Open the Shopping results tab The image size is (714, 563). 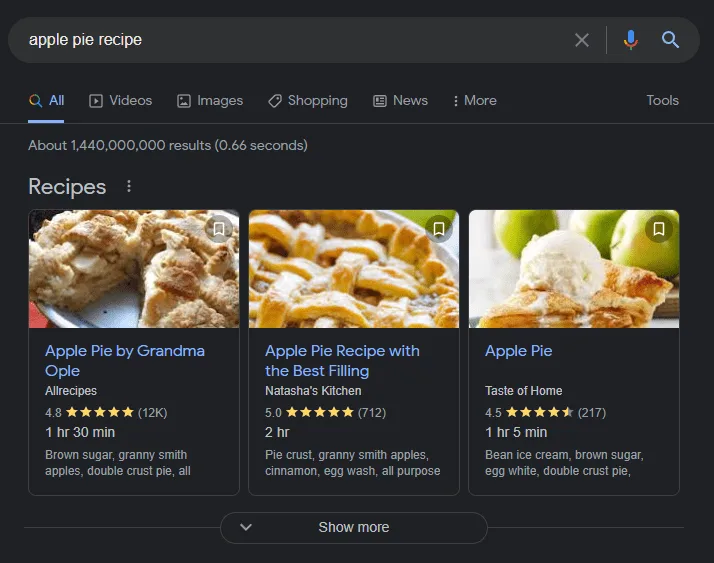tap(308, 100)
